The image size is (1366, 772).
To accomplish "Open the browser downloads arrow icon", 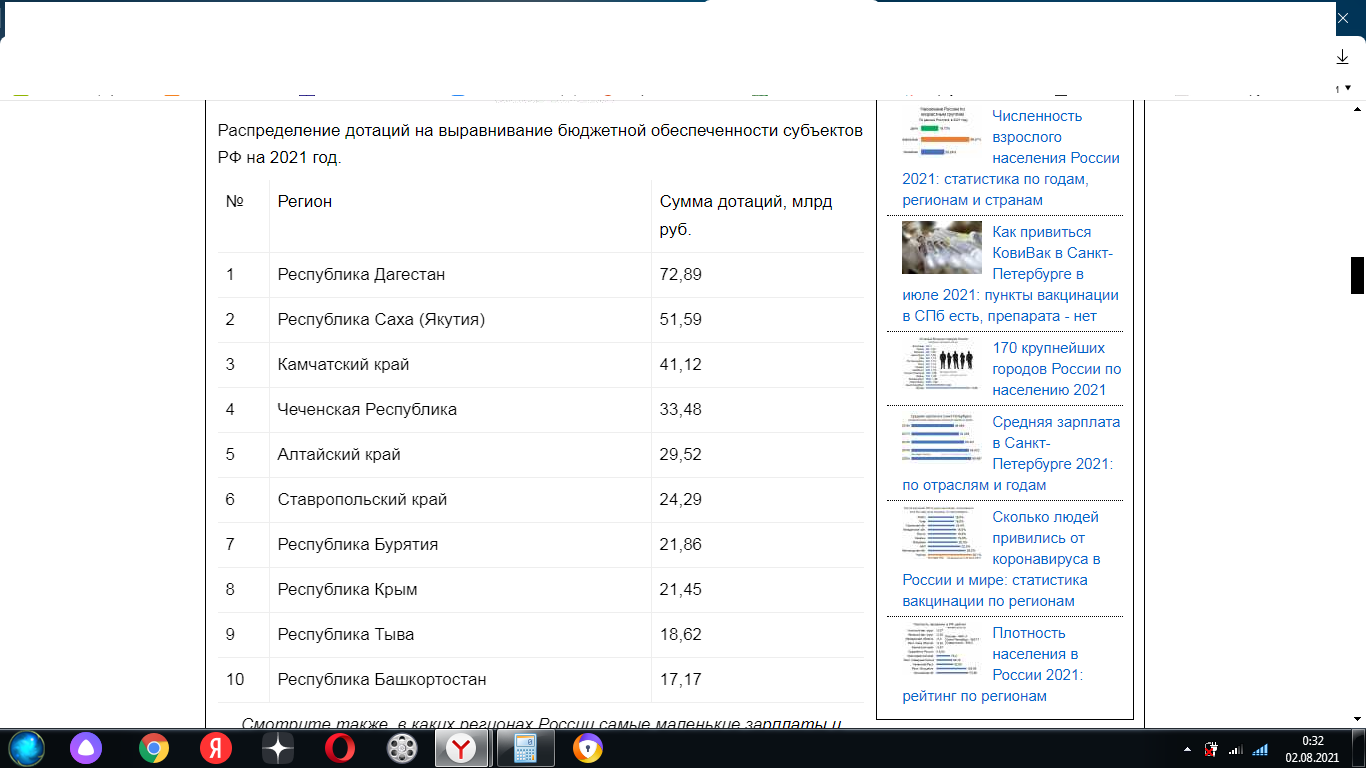I will point(1343,57).
